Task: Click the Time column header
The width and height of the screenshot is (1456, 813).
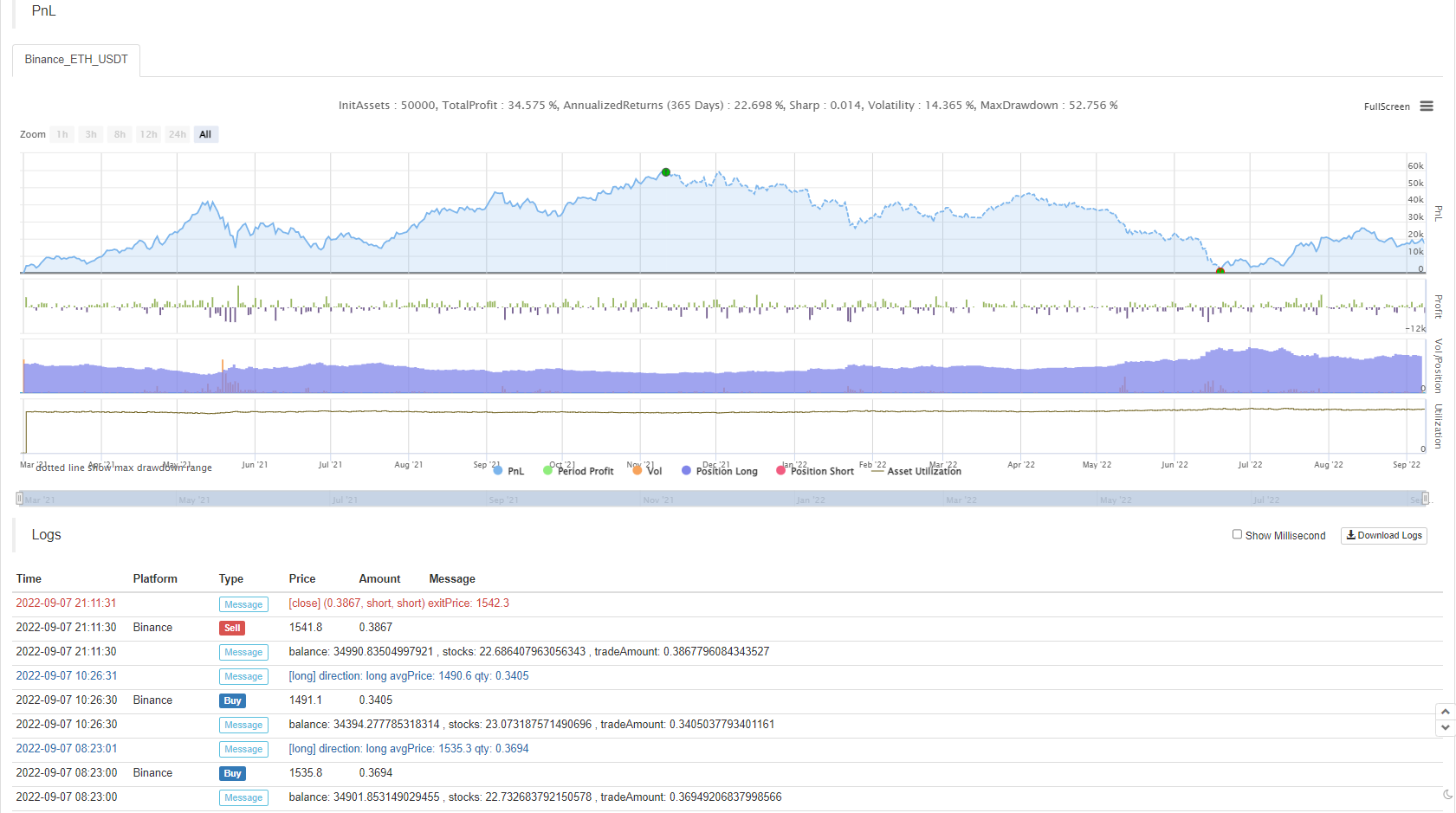Action: [x=29, y=578]
